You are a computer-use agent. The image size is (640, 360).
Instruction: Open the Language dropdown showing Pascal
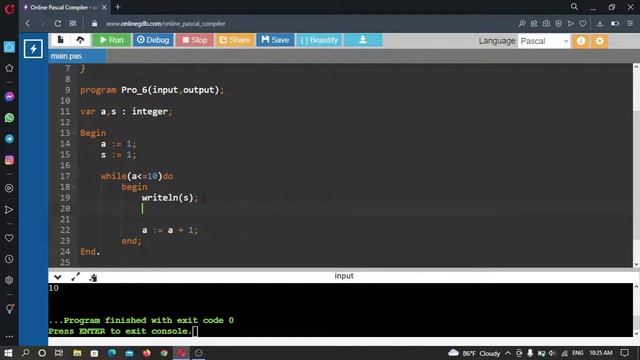pyautogui.click(x=544, y=41)
